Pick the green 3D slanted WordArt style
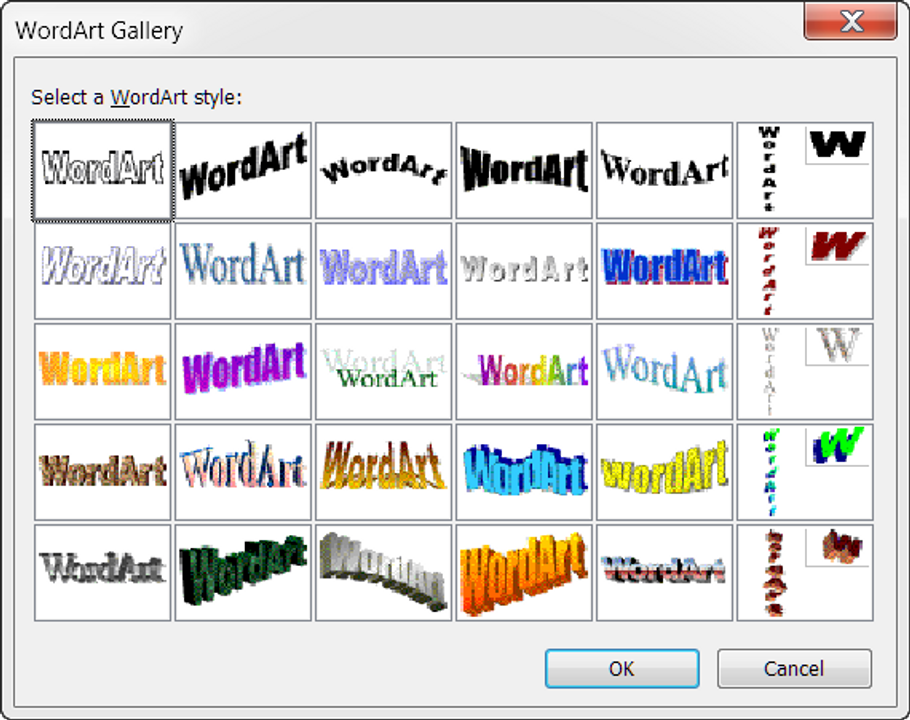The image size is (910, 720). tap(242, 571)
